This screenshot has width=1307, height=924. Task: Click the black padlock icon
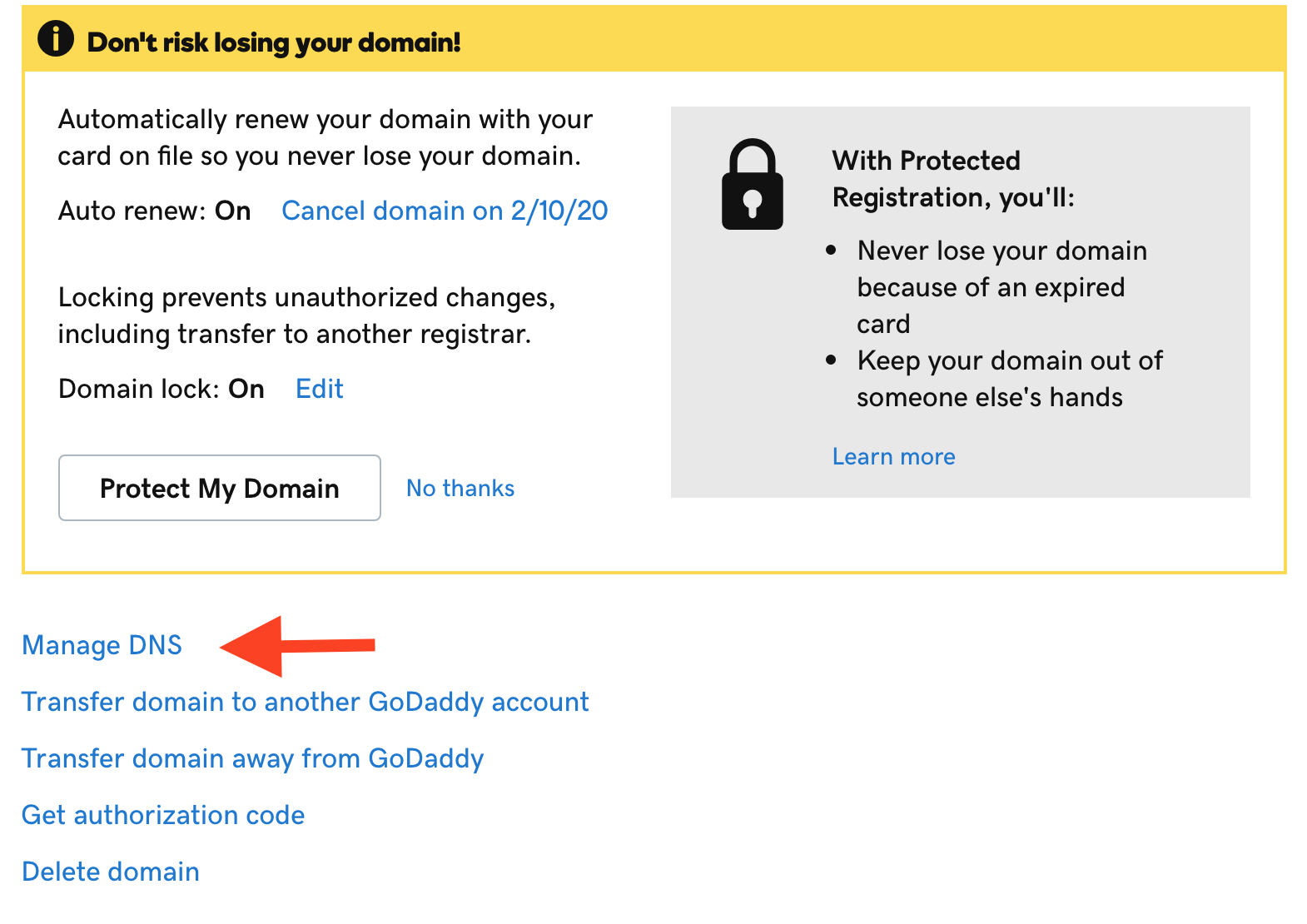tap(752, 185)
